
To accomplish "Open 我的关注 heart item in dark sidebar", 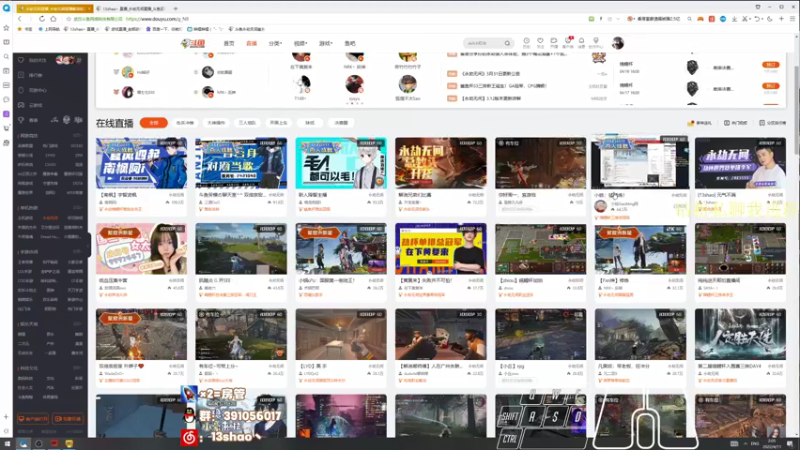I will 33,60.
